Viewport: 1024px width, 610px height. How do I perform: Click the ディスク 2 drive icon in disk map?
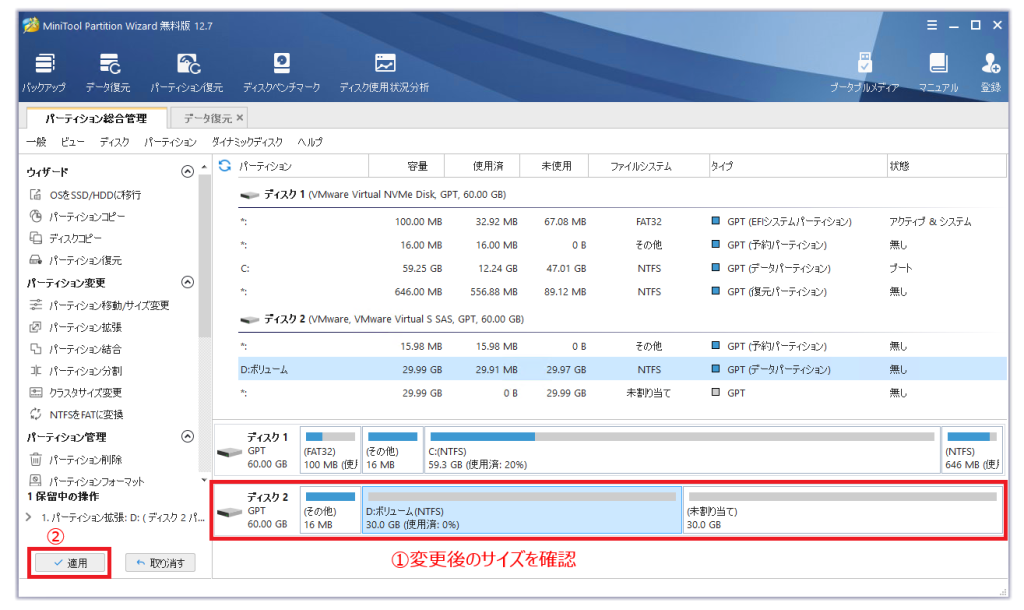pyautogui.click(x=229, y=513)
